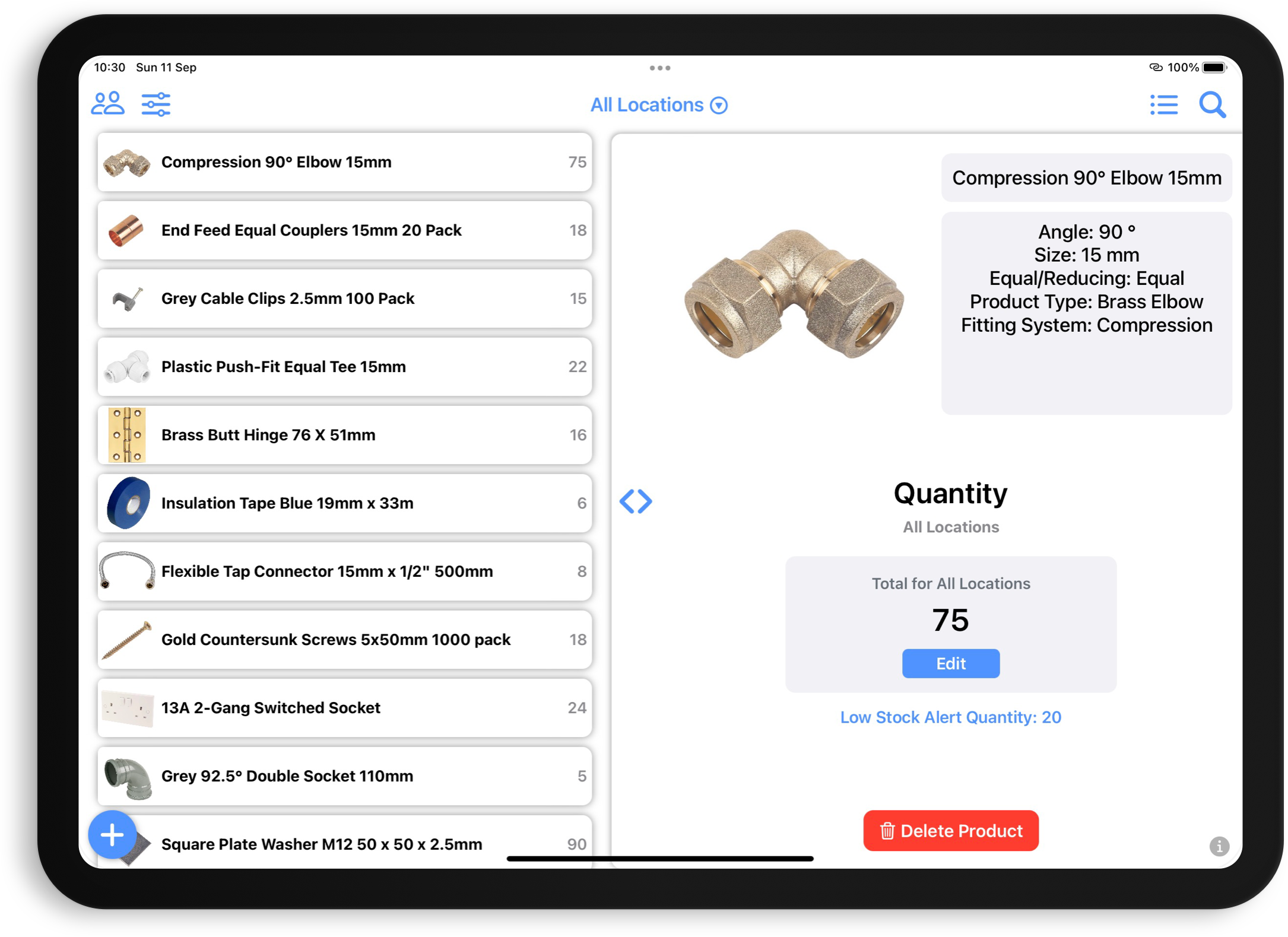Image resolution: width=1288 pixels, height=937 pixels.
Task: Select Gold Countersunk Screws 5x50mm row
Action: pos(344,640)
